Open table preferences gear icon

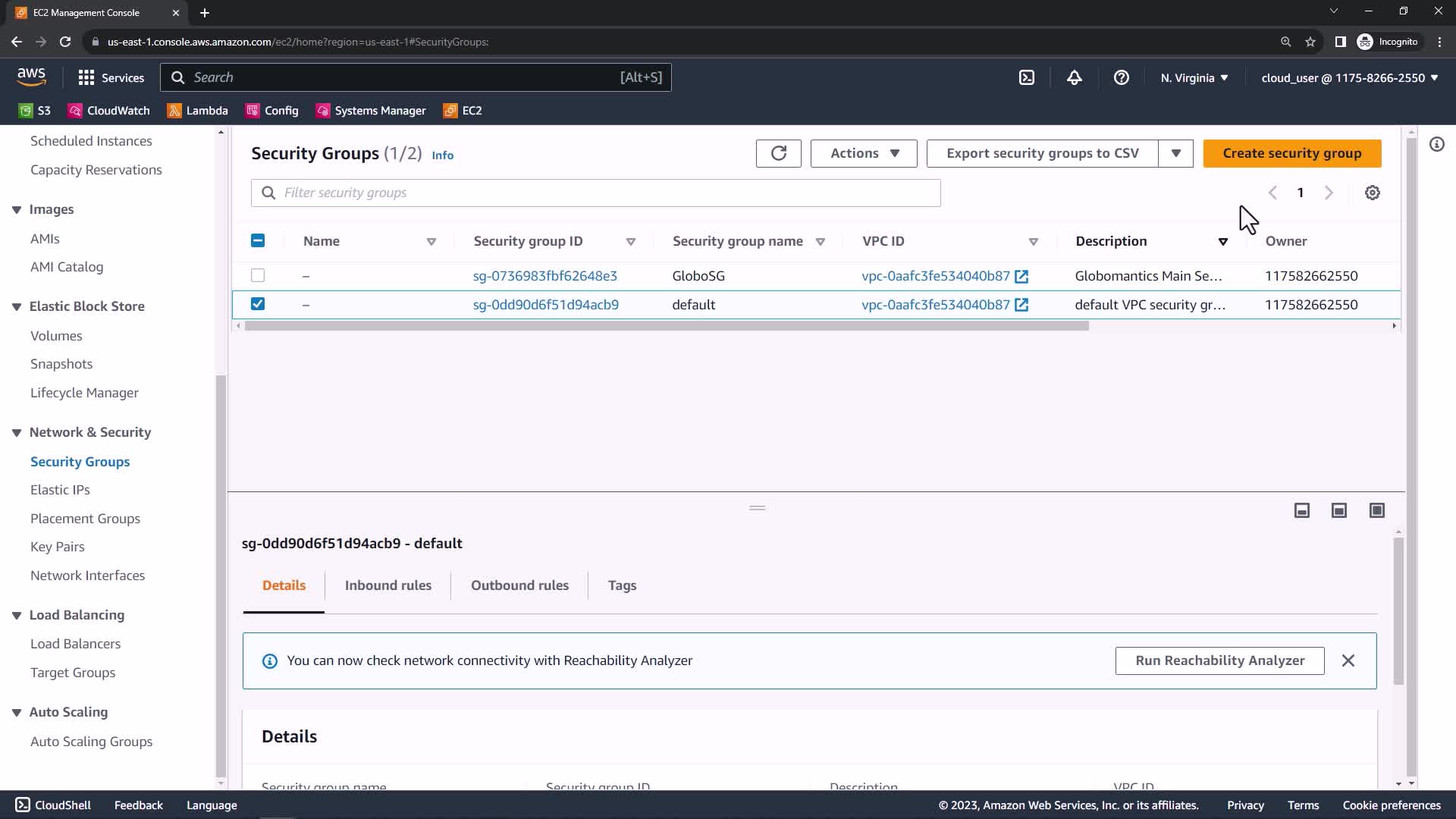pyautogui.click(x=1372, y=193)
